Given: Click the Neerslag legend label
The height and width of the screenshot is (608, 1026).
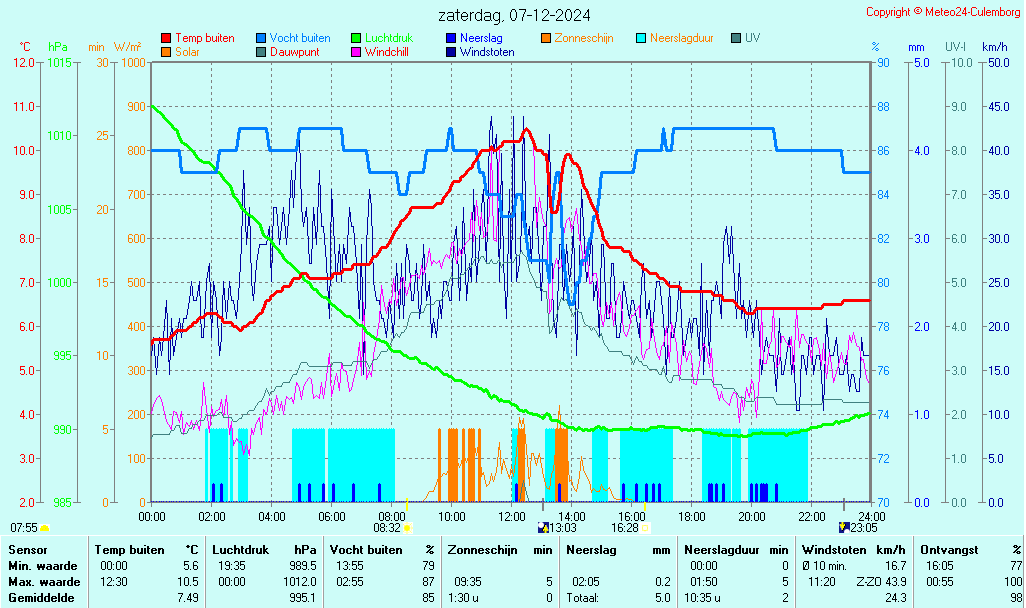Looking at the screenshot, I should 482,38.
